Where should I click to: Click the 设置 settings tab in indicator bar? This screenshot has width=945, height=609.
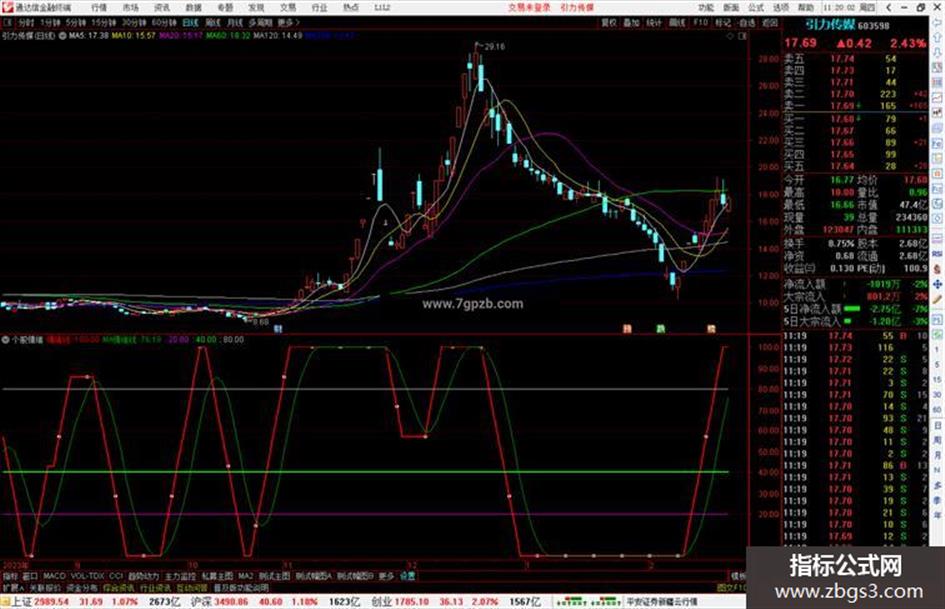408,576
